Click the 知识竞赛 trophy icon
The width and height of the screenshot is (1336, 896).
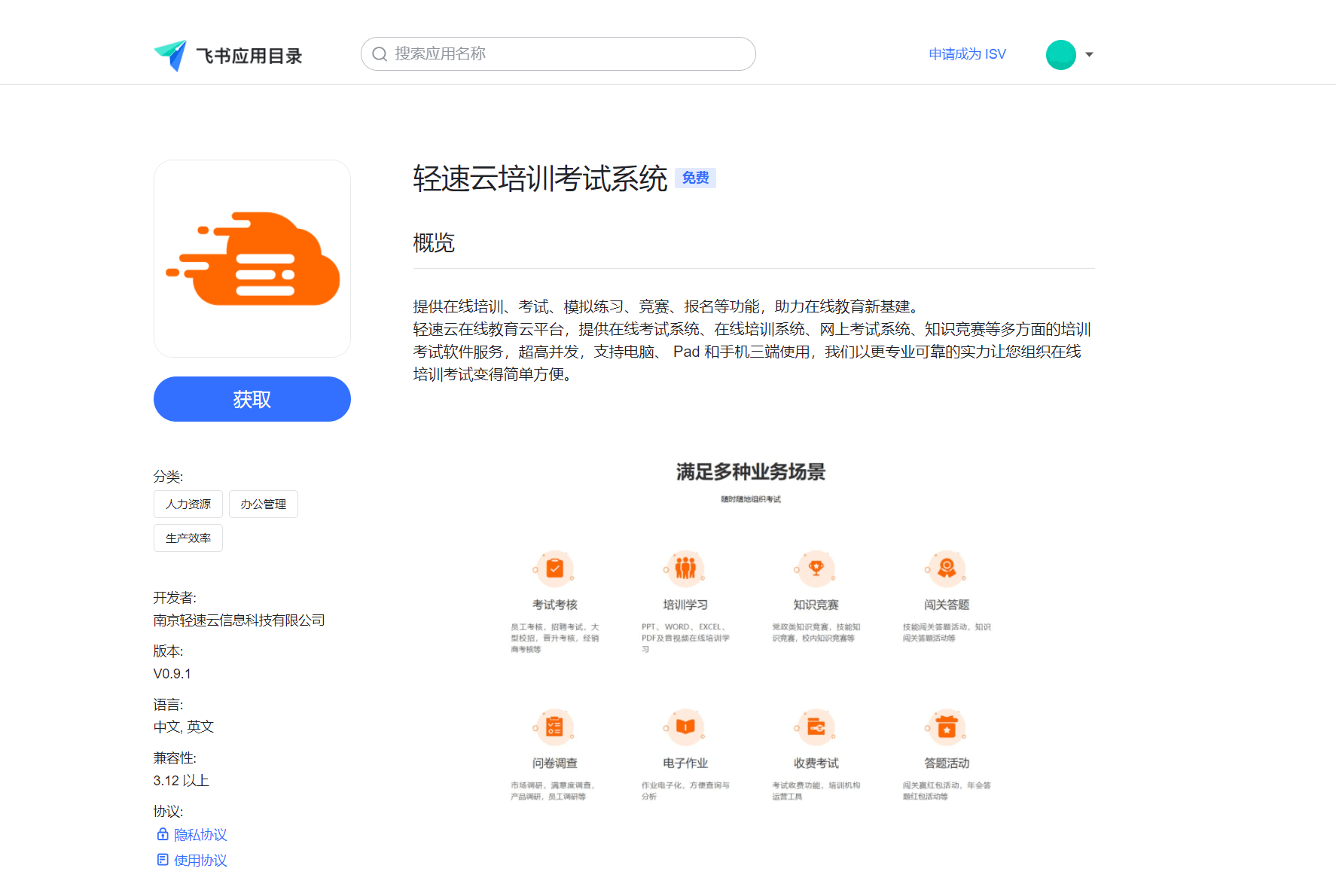coord(816,568)
